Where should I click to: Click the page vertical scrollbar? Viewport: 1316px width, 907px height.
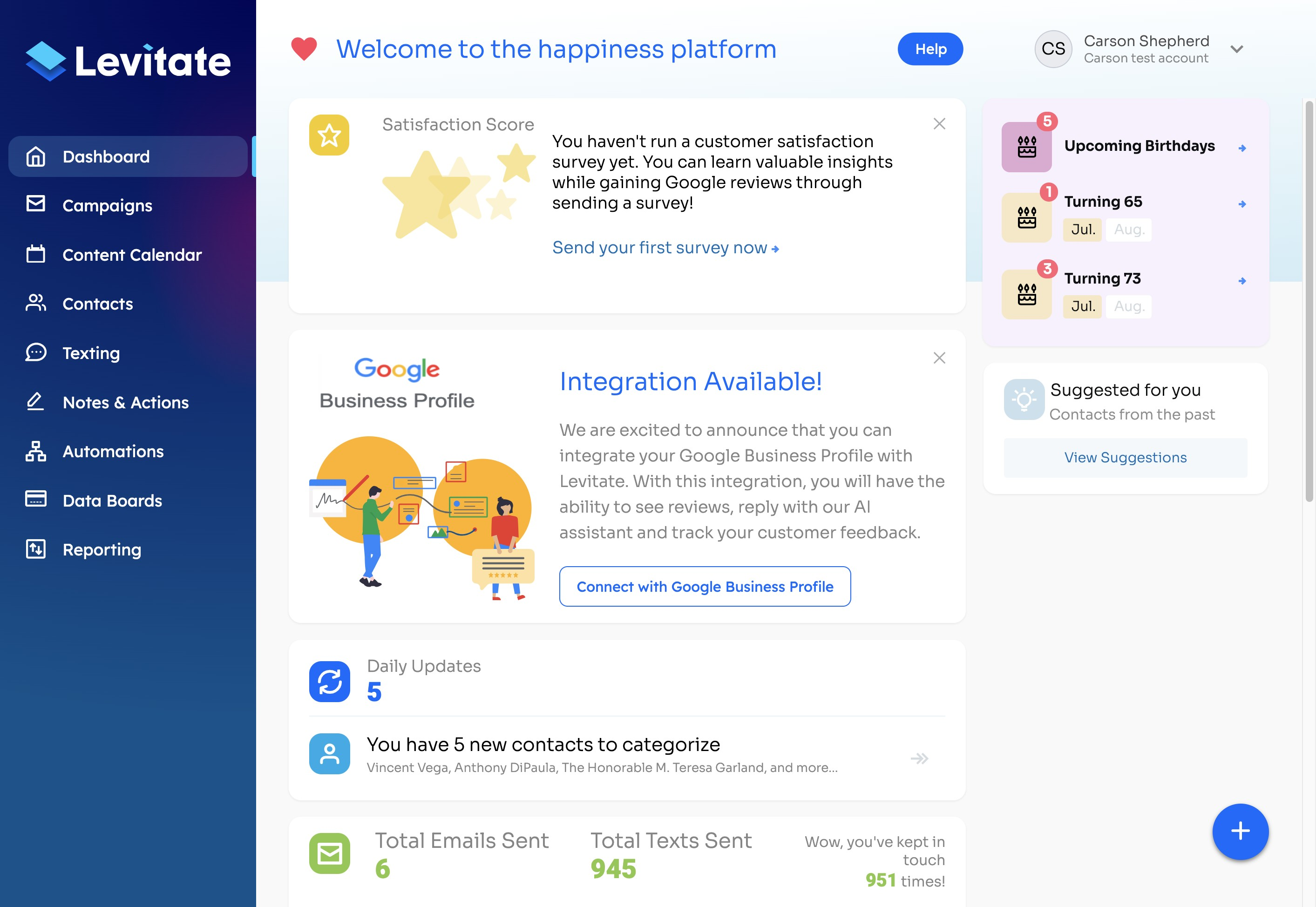(x=1309, y=301)
